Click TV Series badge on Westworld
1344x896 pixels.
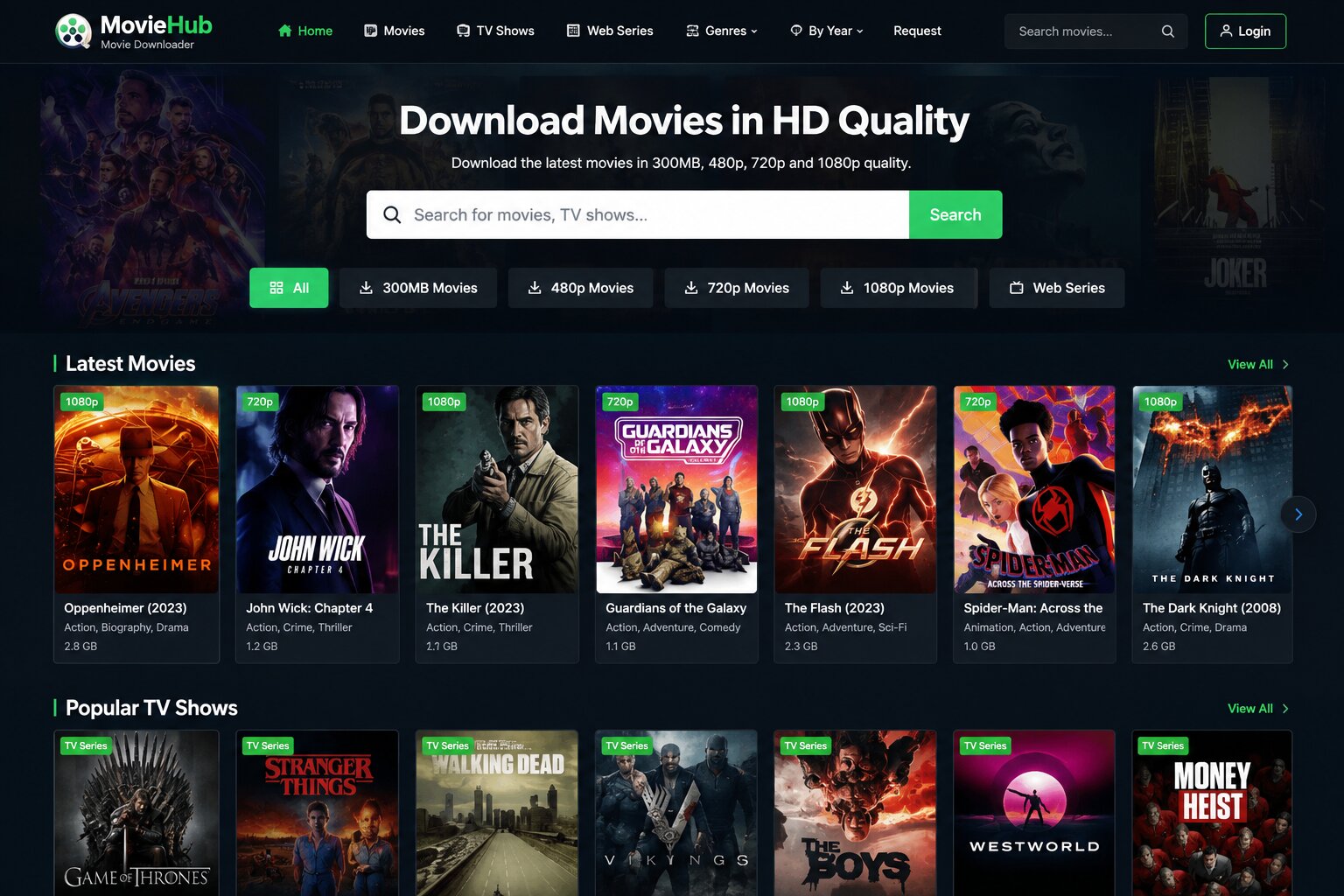[985, 746]
